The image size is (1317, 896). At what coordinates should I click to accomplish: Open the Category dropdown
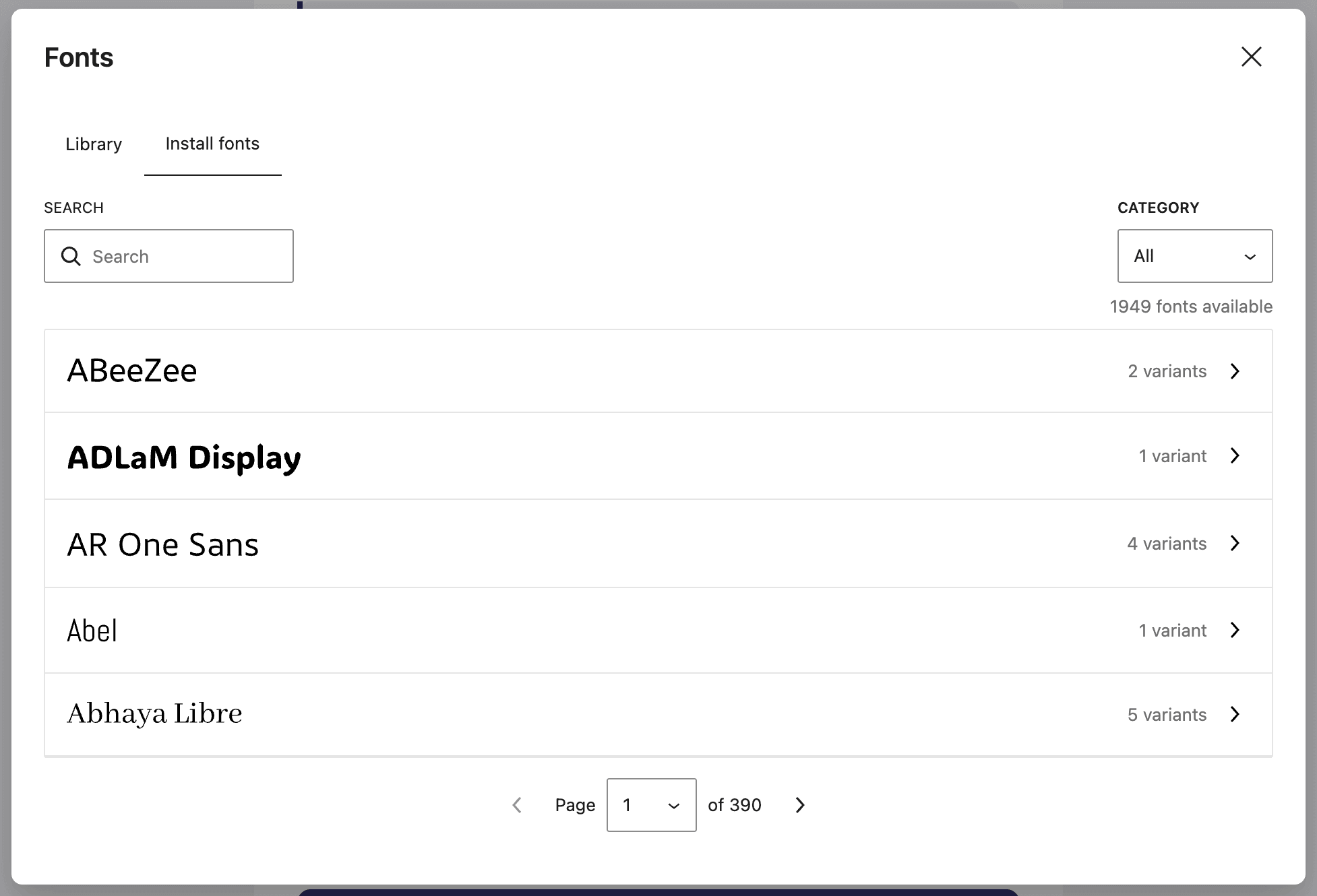[1194, 256]
